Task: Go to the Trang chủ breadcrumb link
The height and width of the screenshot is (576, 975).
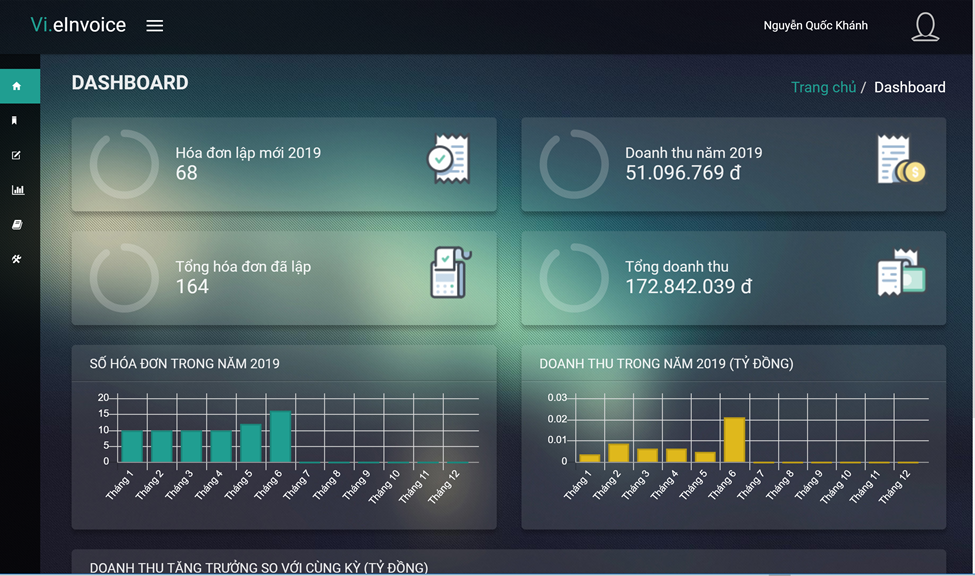Action: click(x=823, y=87)
